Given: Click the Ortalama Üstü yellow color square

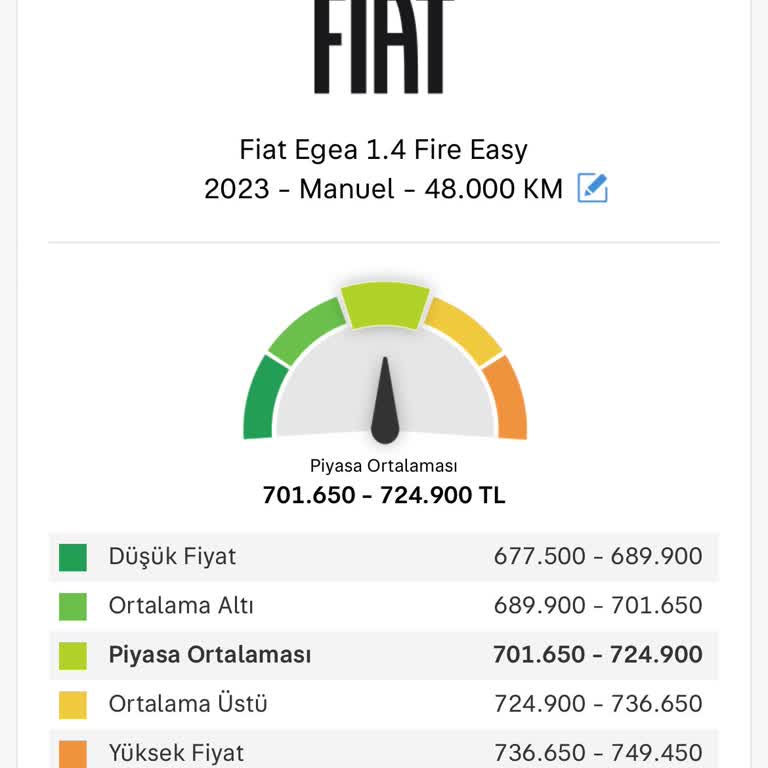Looking at the screenshot, I should [73, 705].
